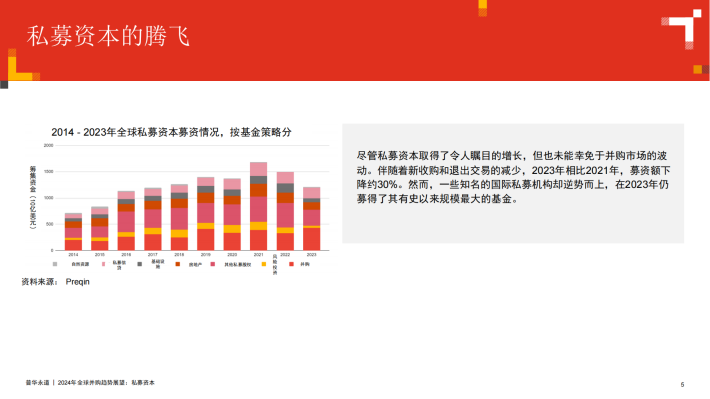Click the white corner logo at top right
This screenshot has width=710, height=399.
pos(681,28)
